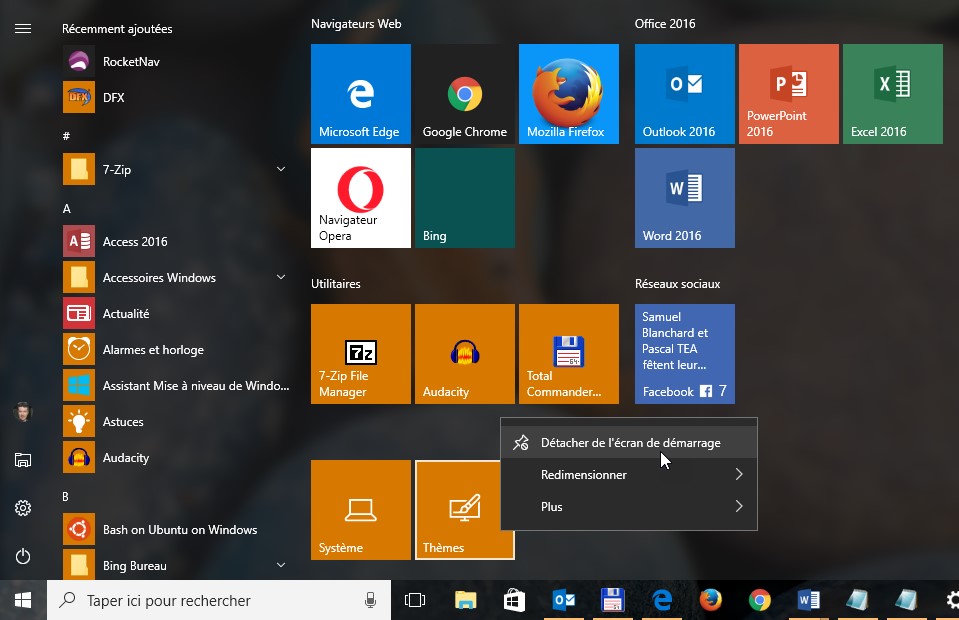Open the Outlook 2016 tile
The height and width of the screenshot is (620, 959).
684,94
